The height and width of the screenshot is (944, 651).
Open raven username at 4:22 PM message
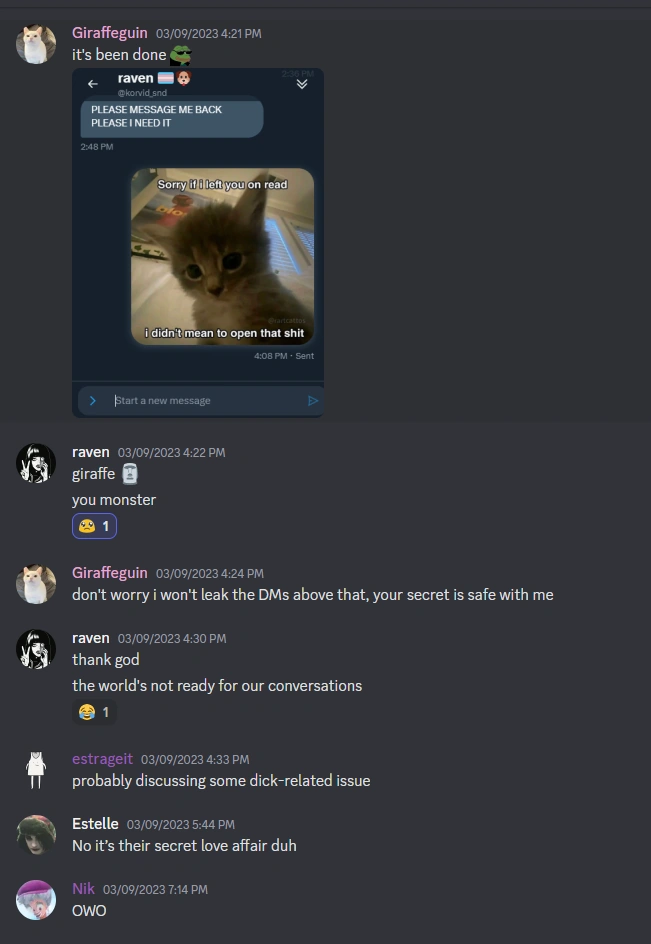click(x=91, y=452)
